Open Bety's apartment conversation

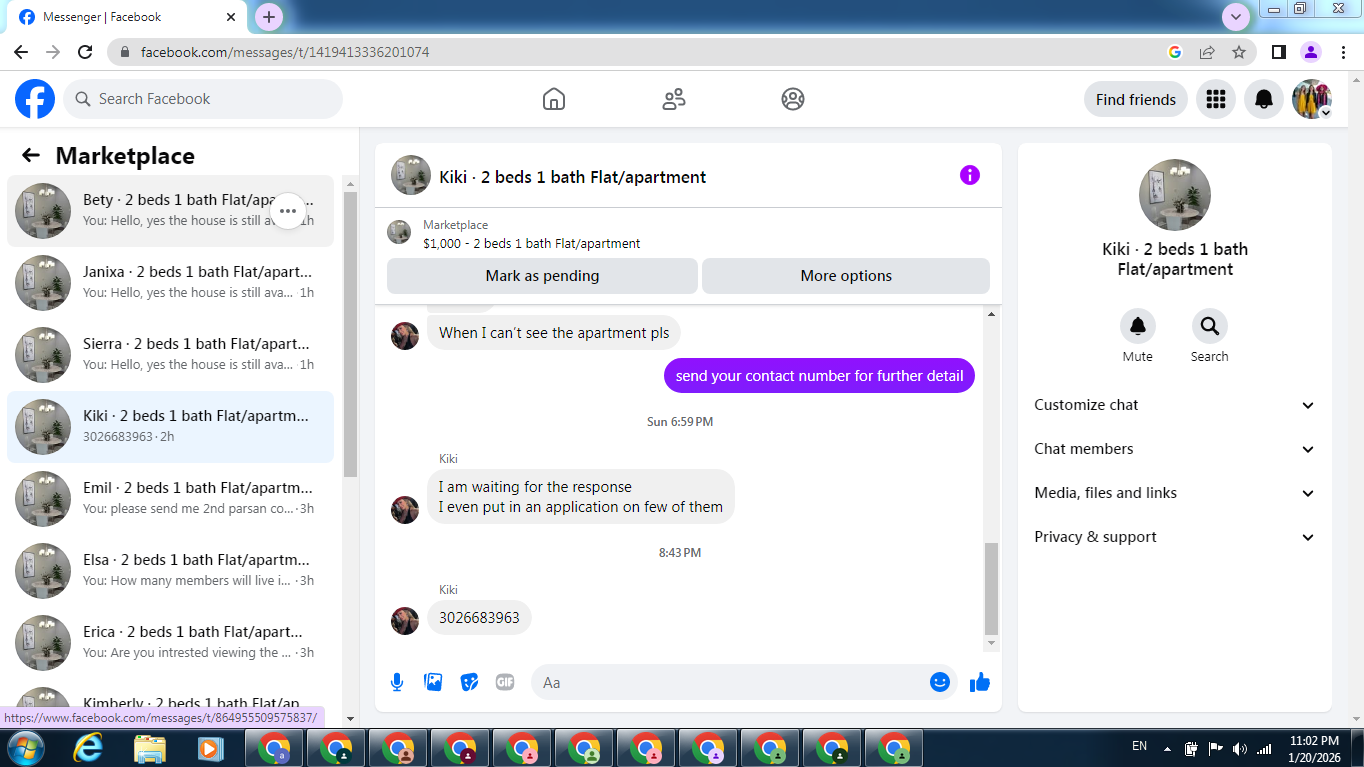pos(170,211)
